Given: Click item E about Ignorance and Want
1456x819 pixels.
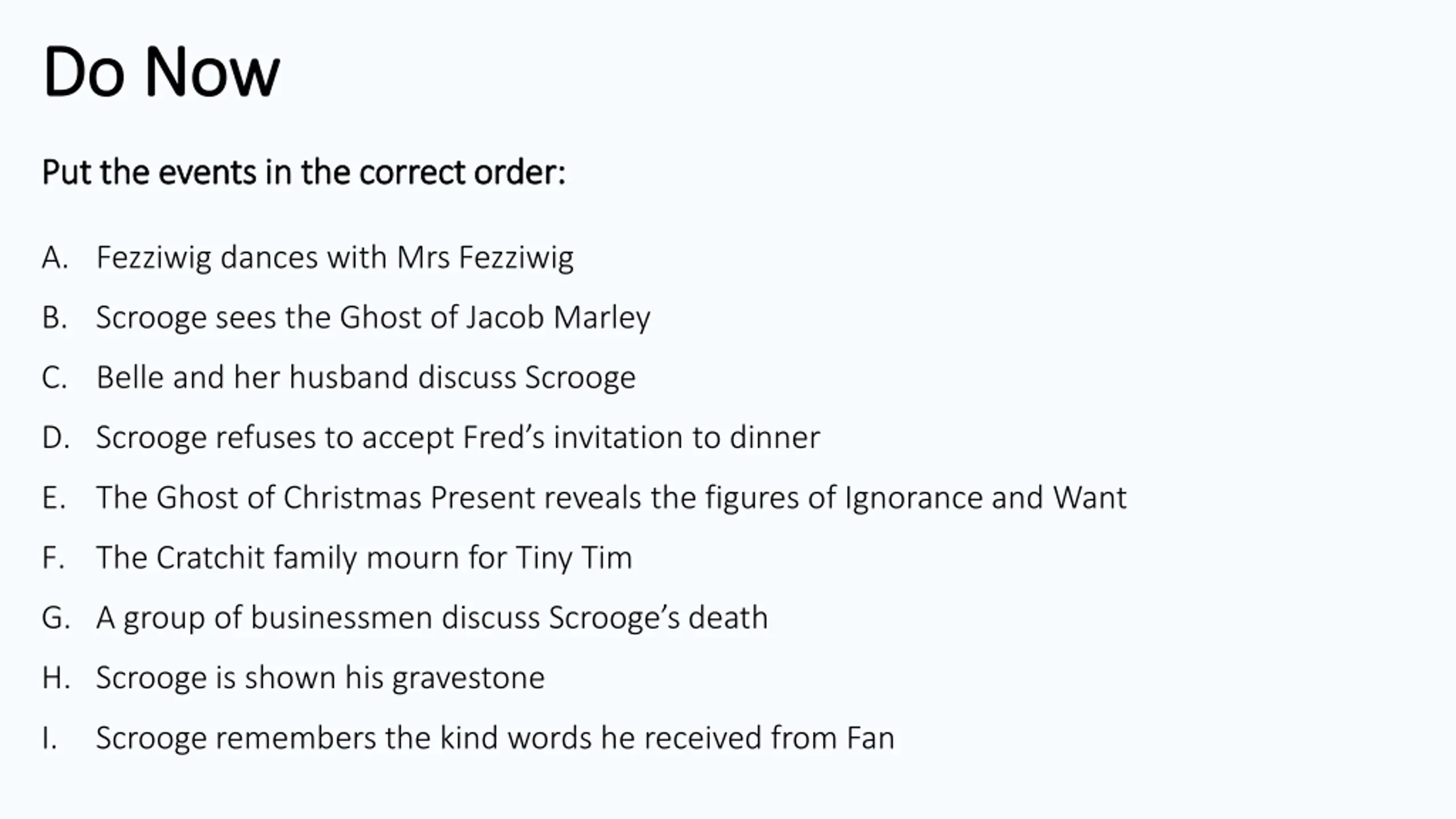Looking at the screenshot, I should click(611, 498).
